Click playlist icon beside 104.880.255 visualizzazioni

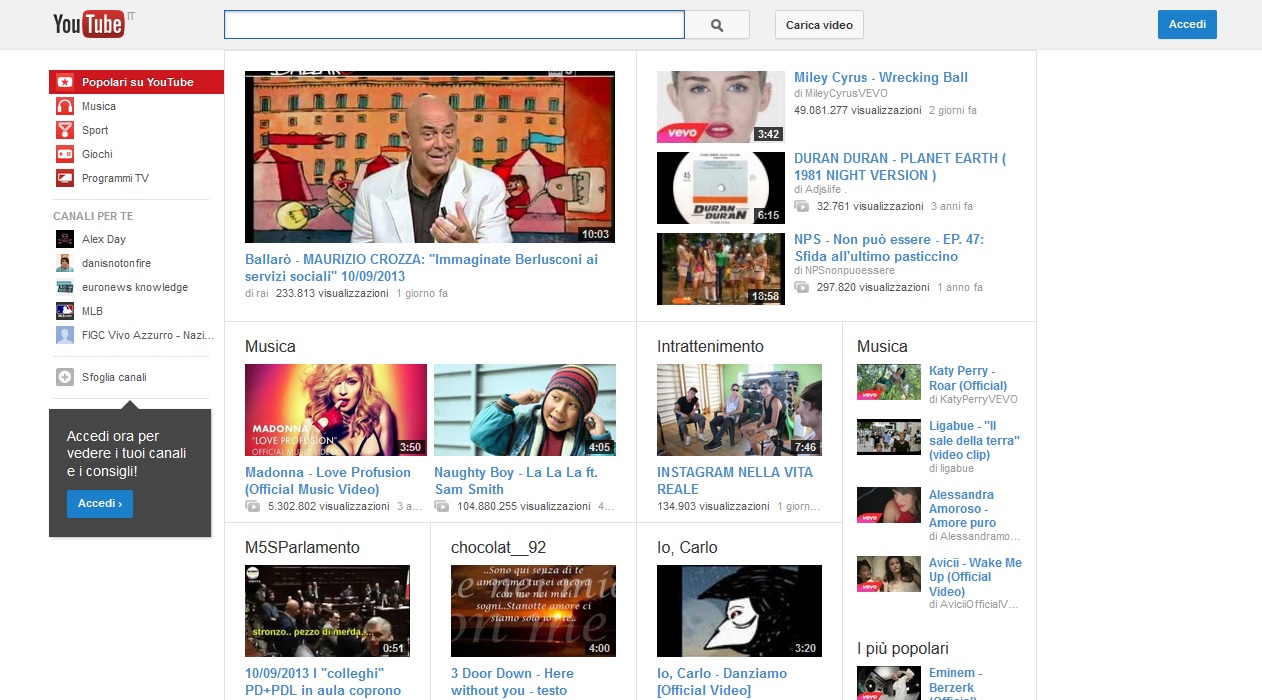coord(441,507)
